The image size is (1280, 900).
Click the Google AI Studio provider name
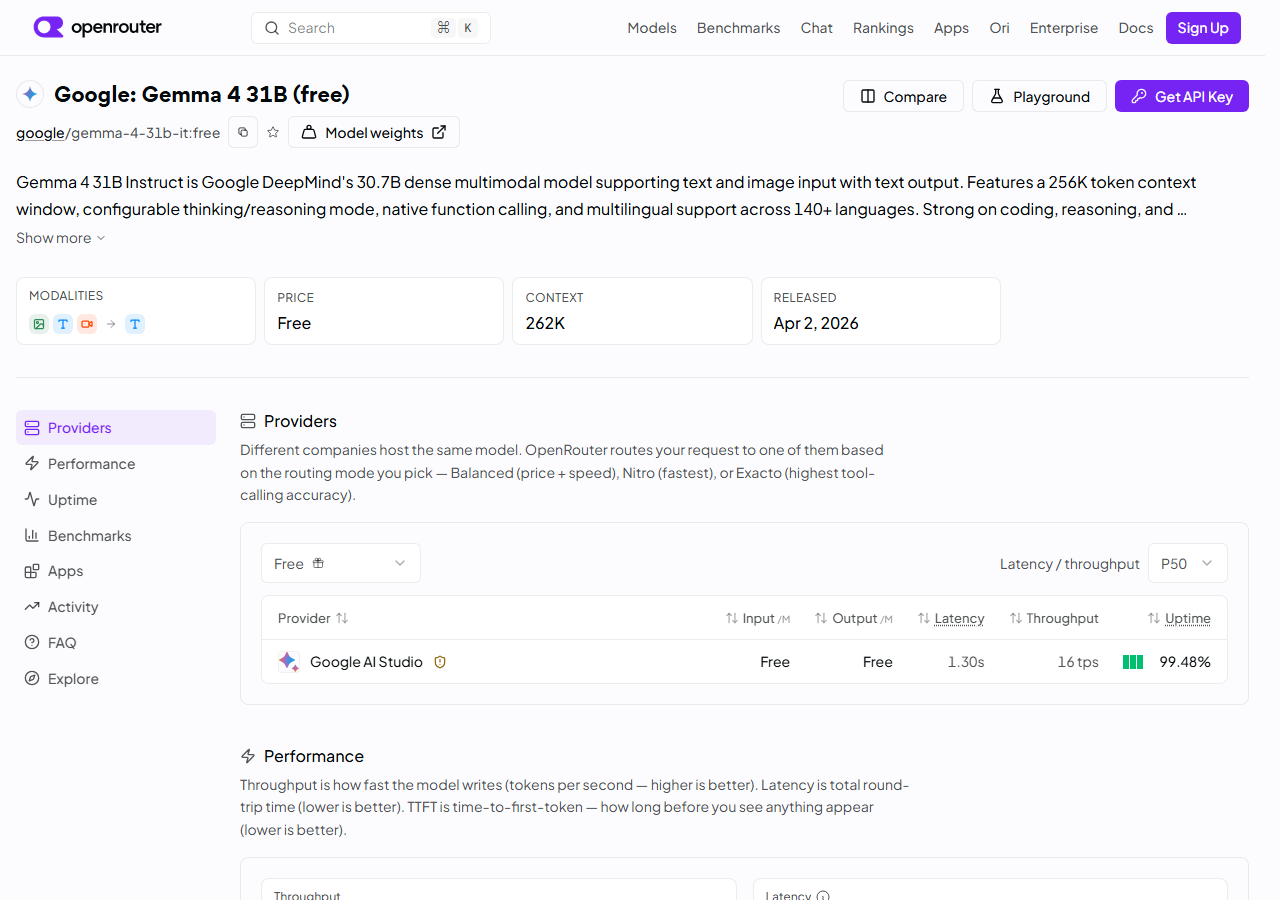tap(366, 662)
